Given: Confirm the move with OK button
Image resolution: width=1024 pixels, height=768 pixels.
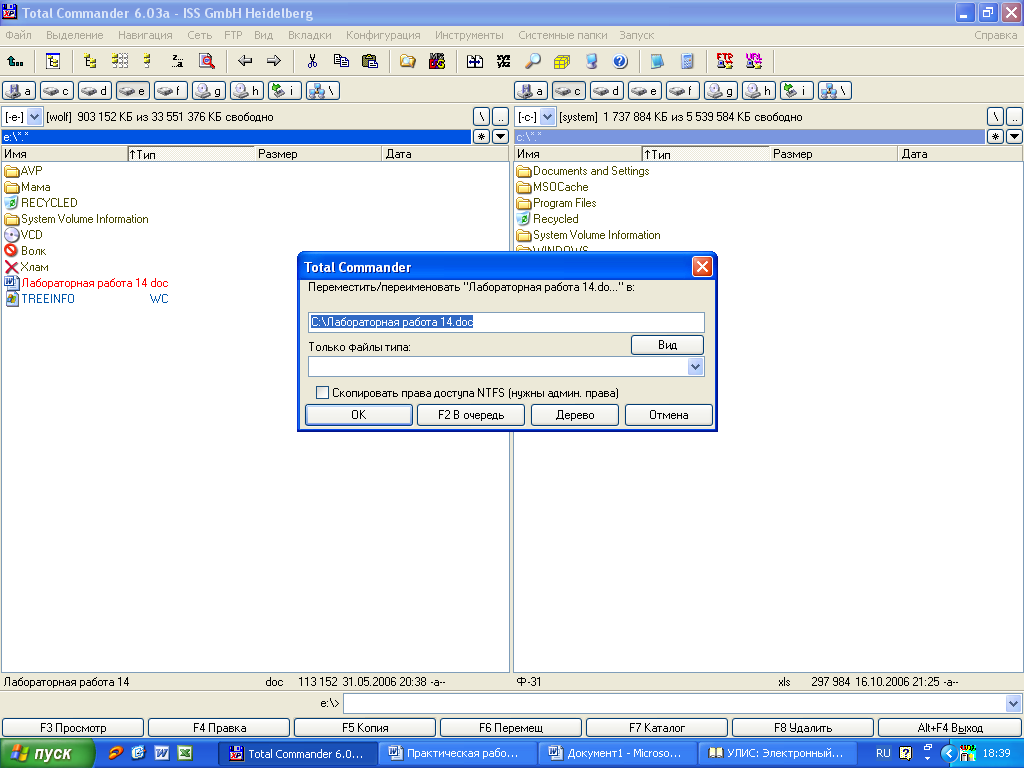Looking at the screenshot, I should (x=359, y=415).
